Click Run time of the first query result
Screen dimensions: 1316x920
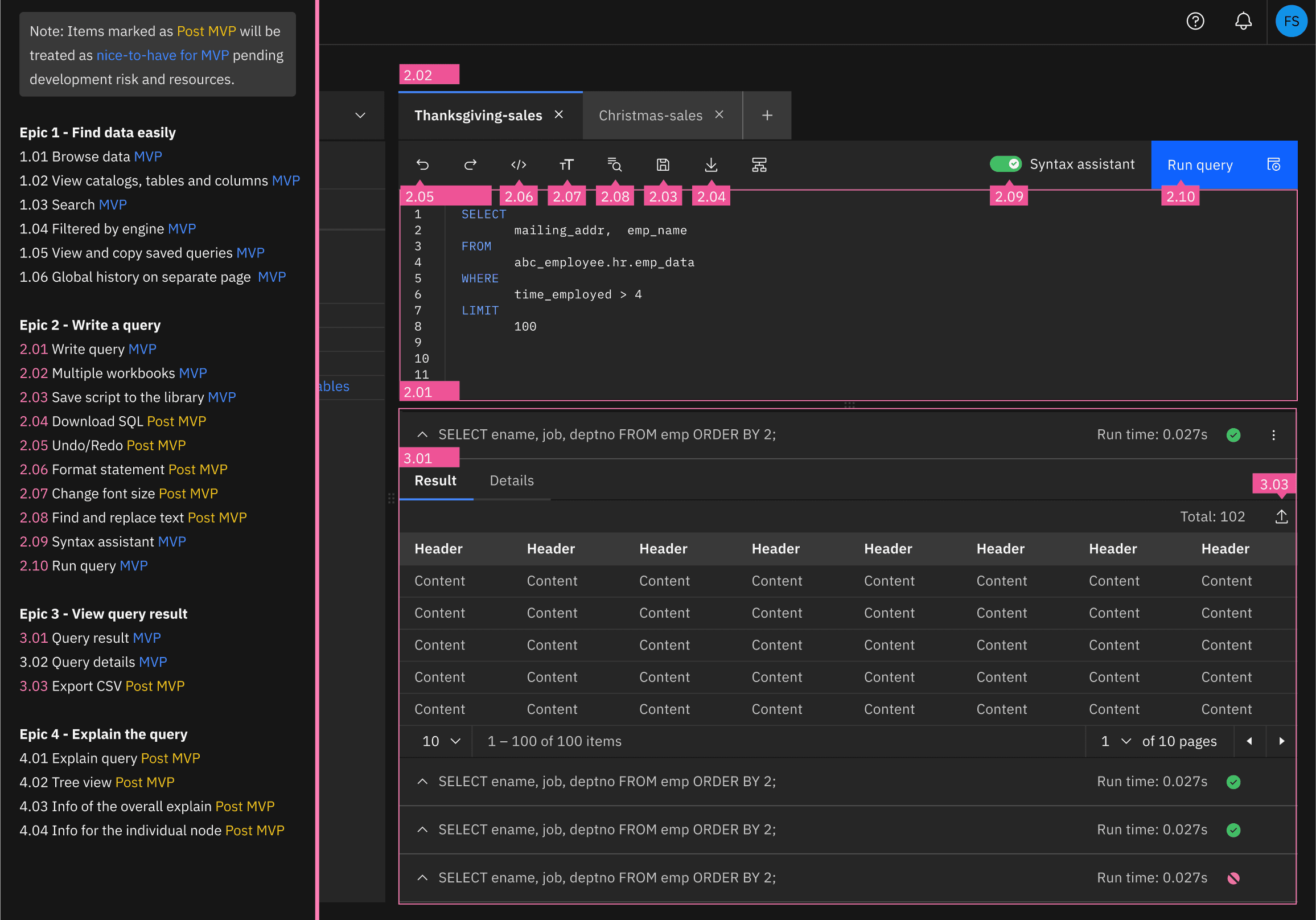coord(1152,435)
